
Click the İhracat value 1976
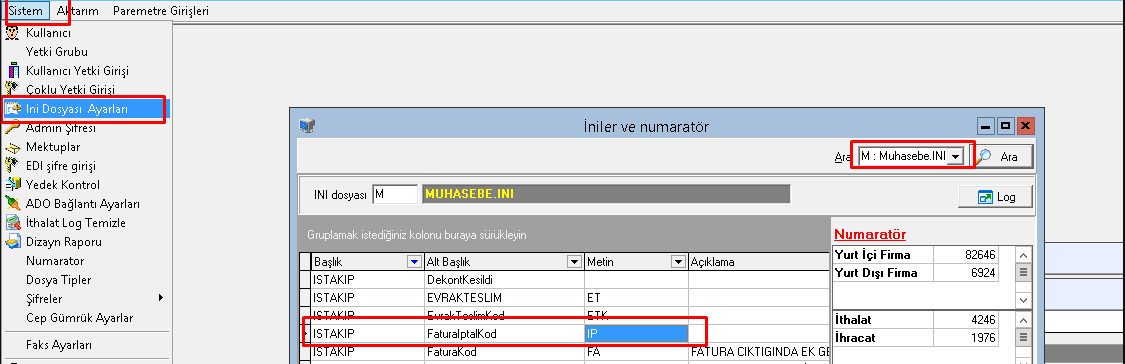[x=966, y=337]
